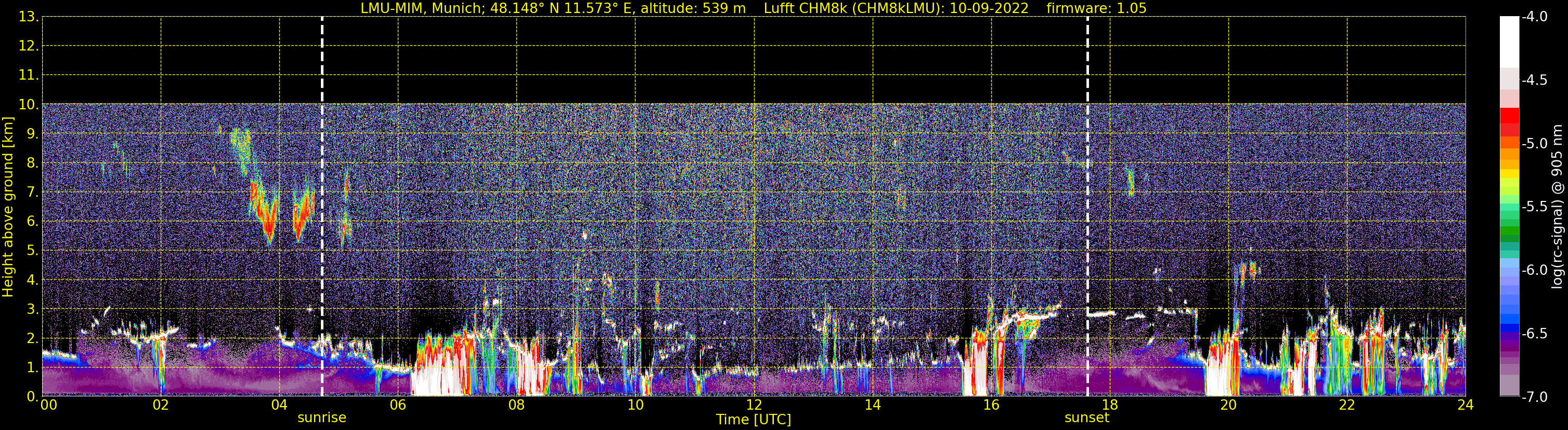
Task: Click the 'sunrise' label below the time axis
Action: click(321, 418)
